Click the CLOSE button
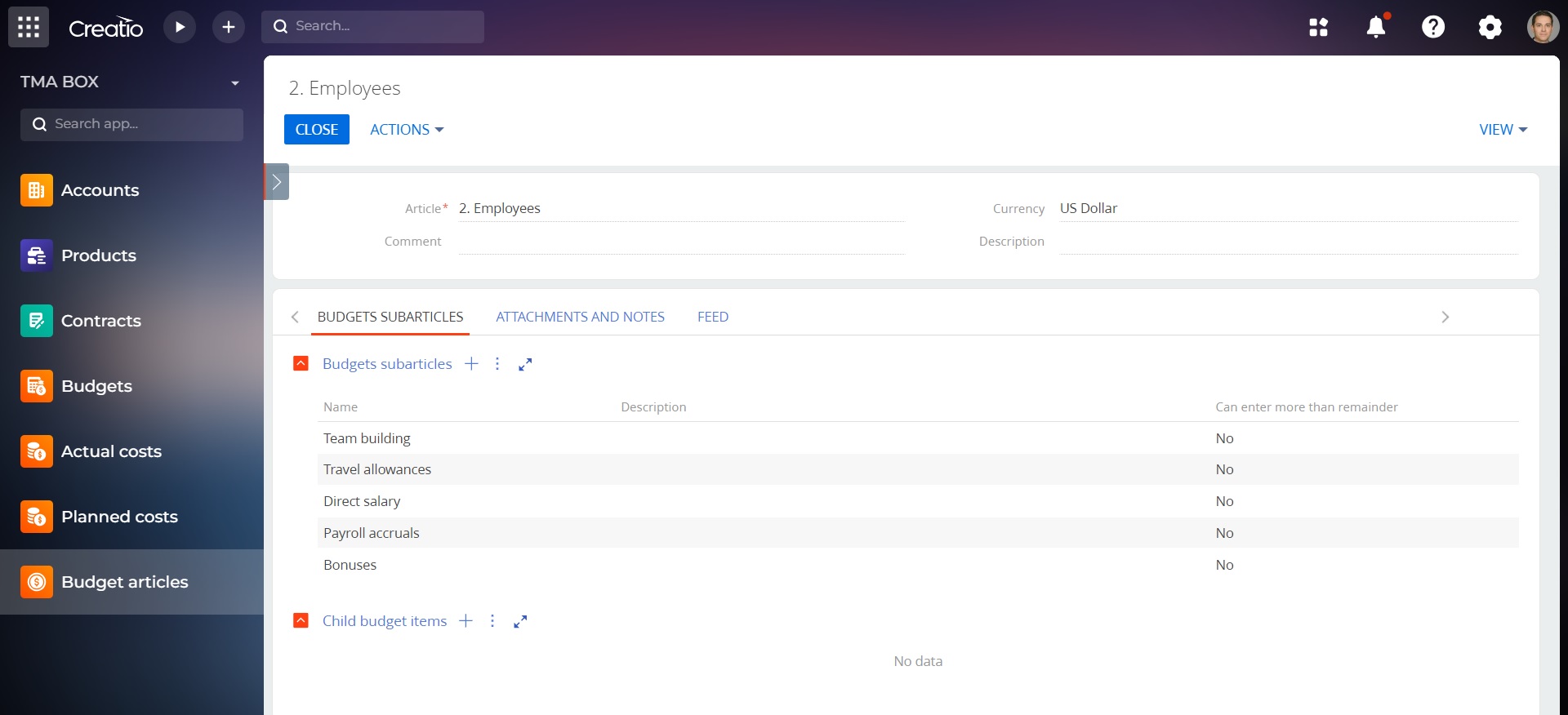Image resolution: width=1568 pixels, height=715 pixels. [x=317, y=130]
